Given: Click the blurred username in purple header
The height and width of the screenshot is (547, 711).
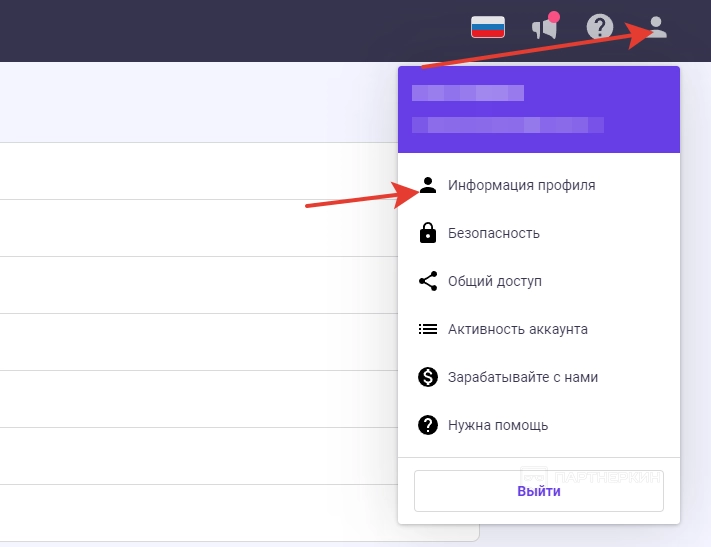Looking at the screenshot, I should pos(468,93).
